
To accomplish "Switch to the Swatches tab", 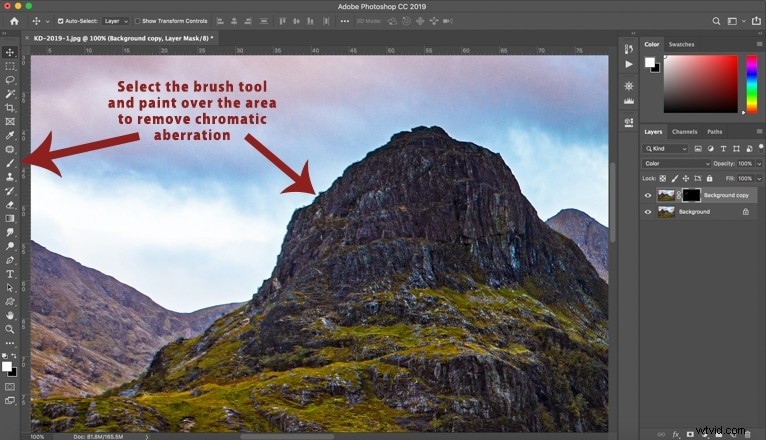I will tap(681, 44).
